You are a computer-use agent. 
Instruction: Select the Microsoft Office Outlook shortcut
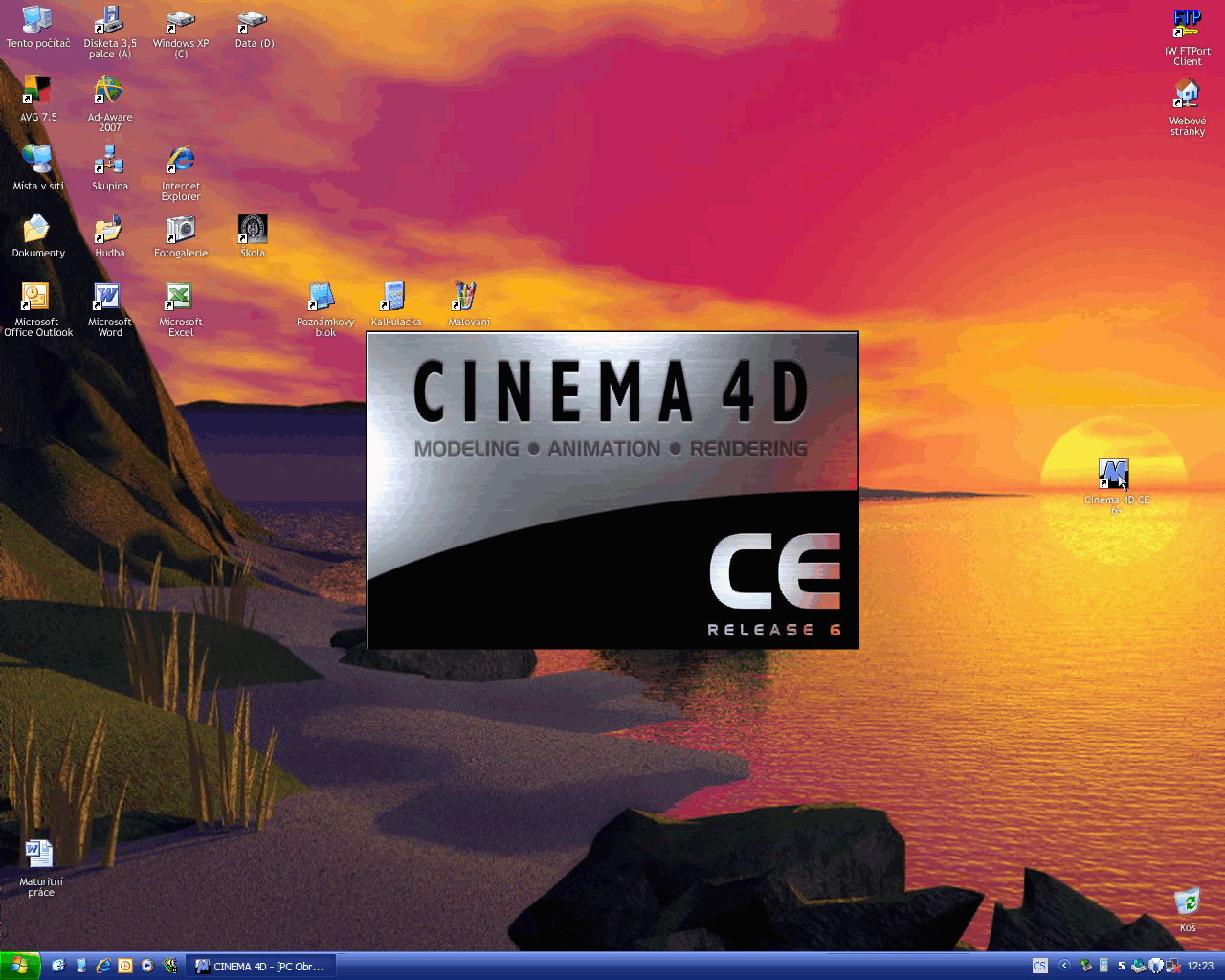coord(37,310)
